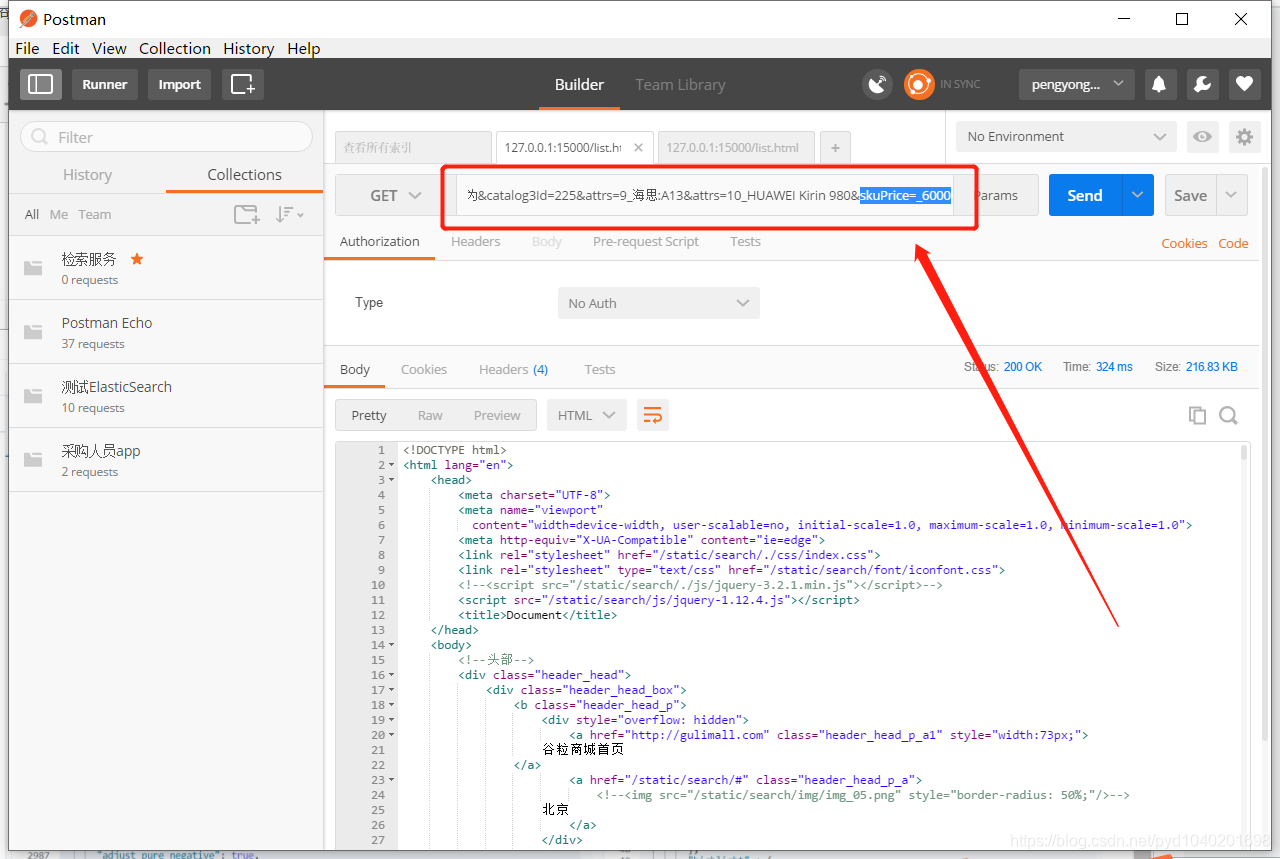The image size is (1280, 859).
Task: Open the Help menu
Action: 304,48
